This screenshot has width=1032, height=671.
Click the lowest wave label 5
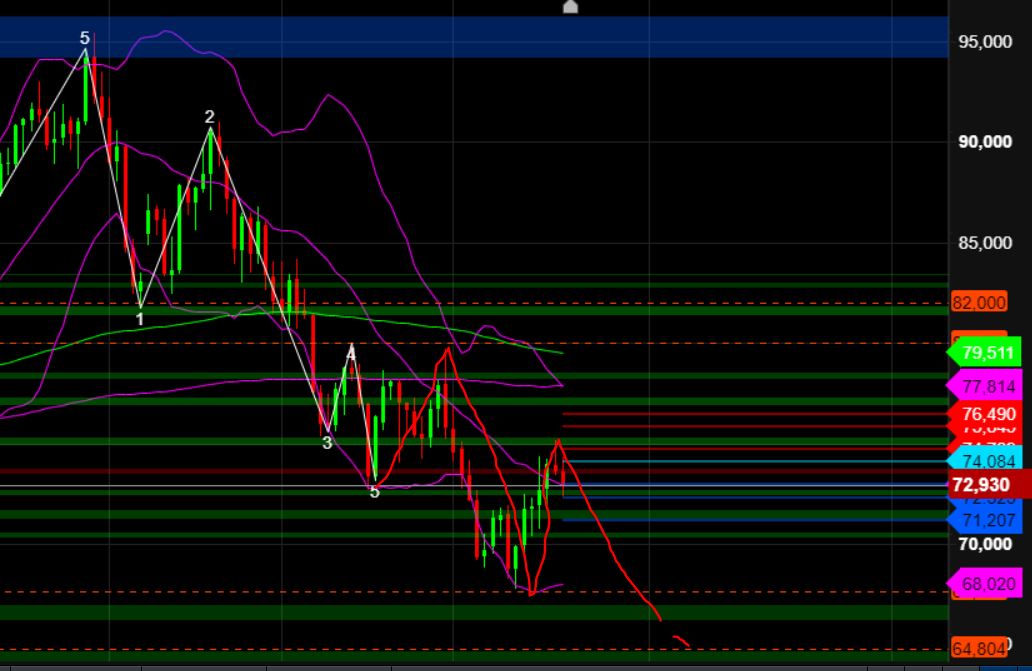tap(374, 491)
